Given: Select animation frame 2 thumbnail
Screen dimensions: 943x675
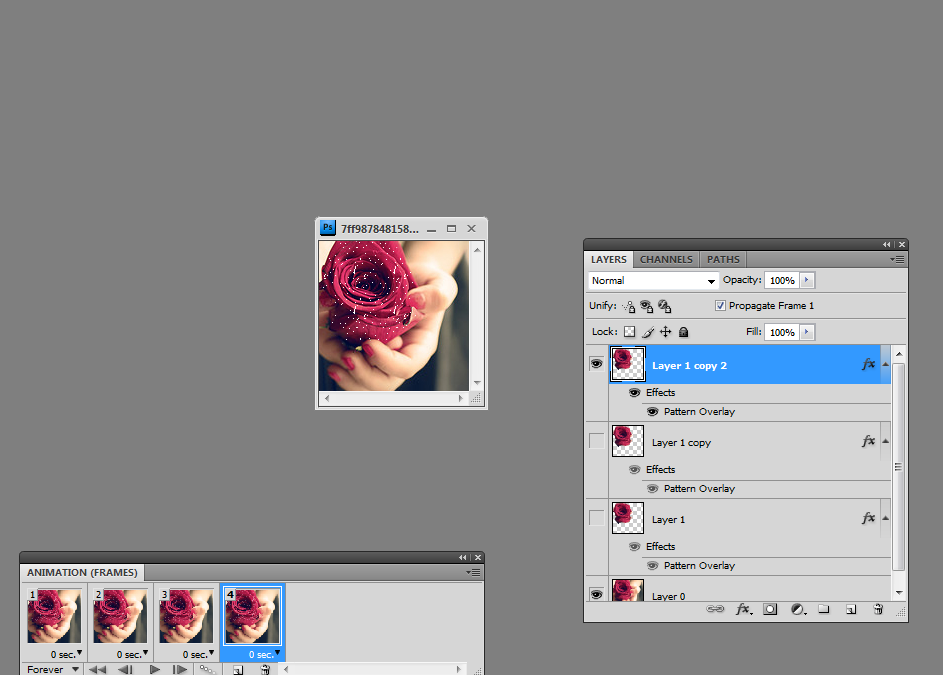Looking at the screenshot, I should click(120, 615).
